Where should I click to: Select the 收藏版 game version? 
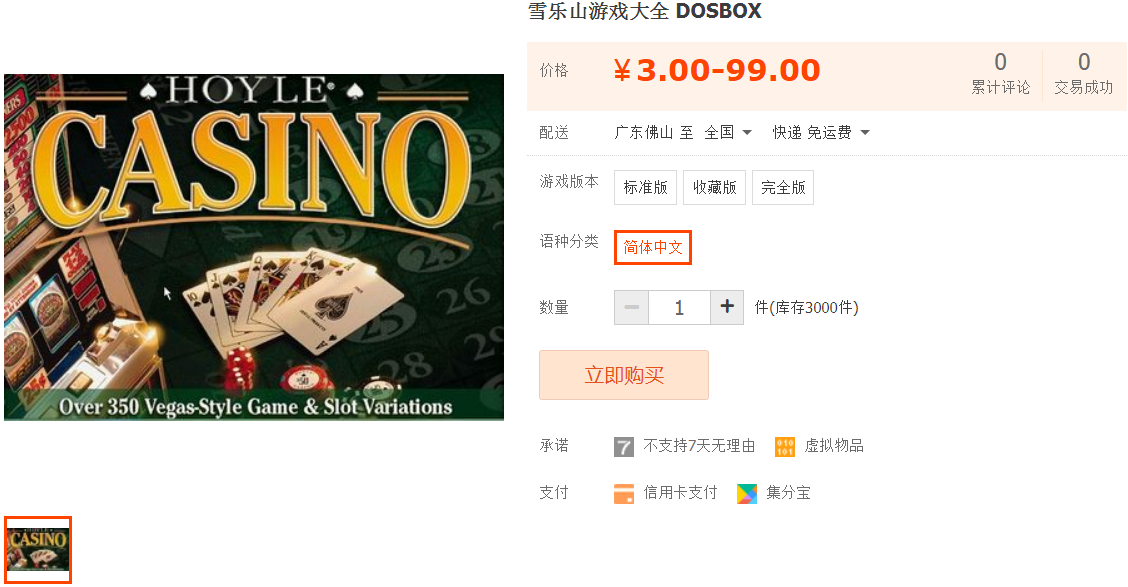[x=714, y=187]
